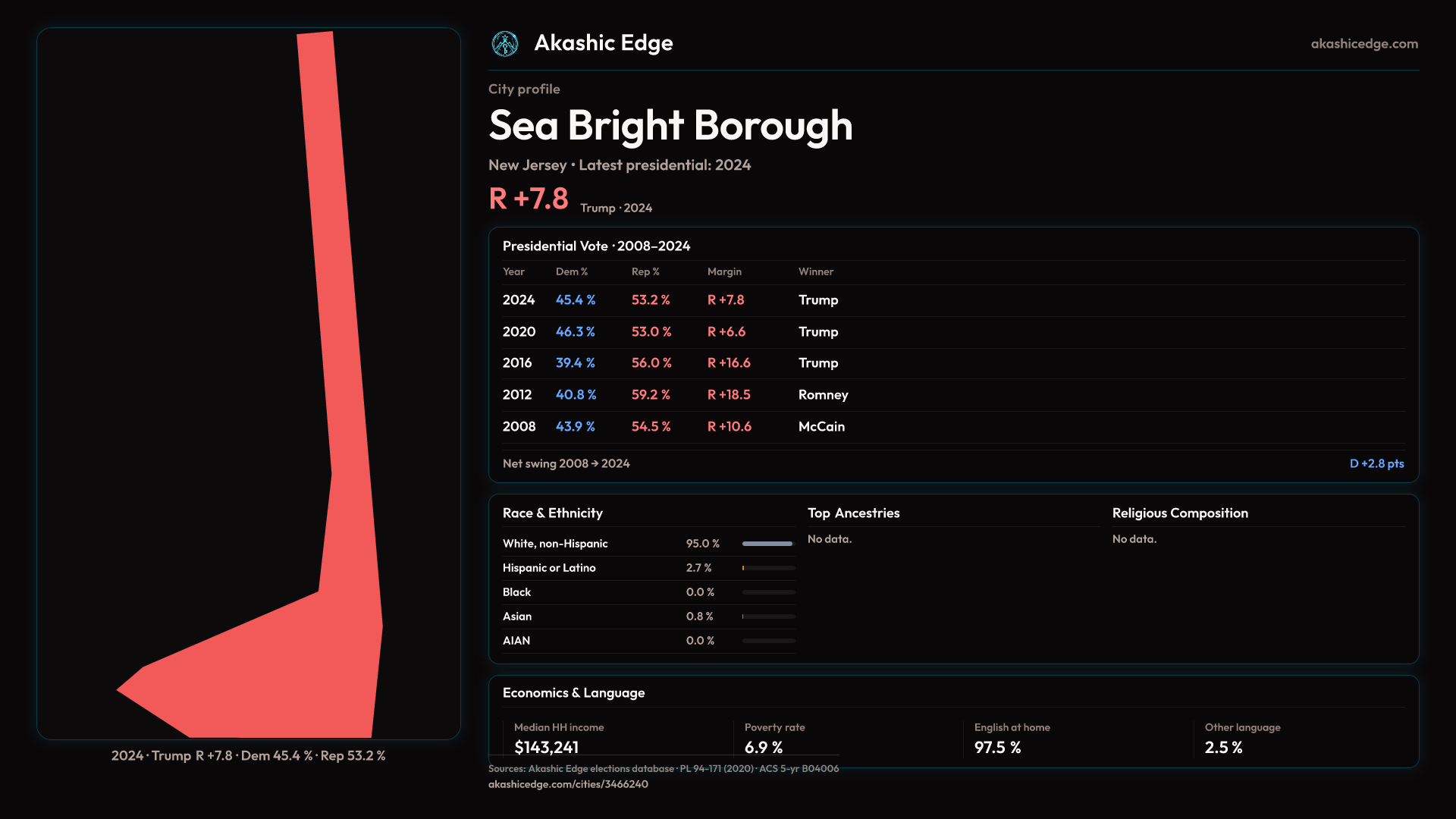Click McCain in the 2008 row
The image size is (1456, 819).
click(821, 427)
